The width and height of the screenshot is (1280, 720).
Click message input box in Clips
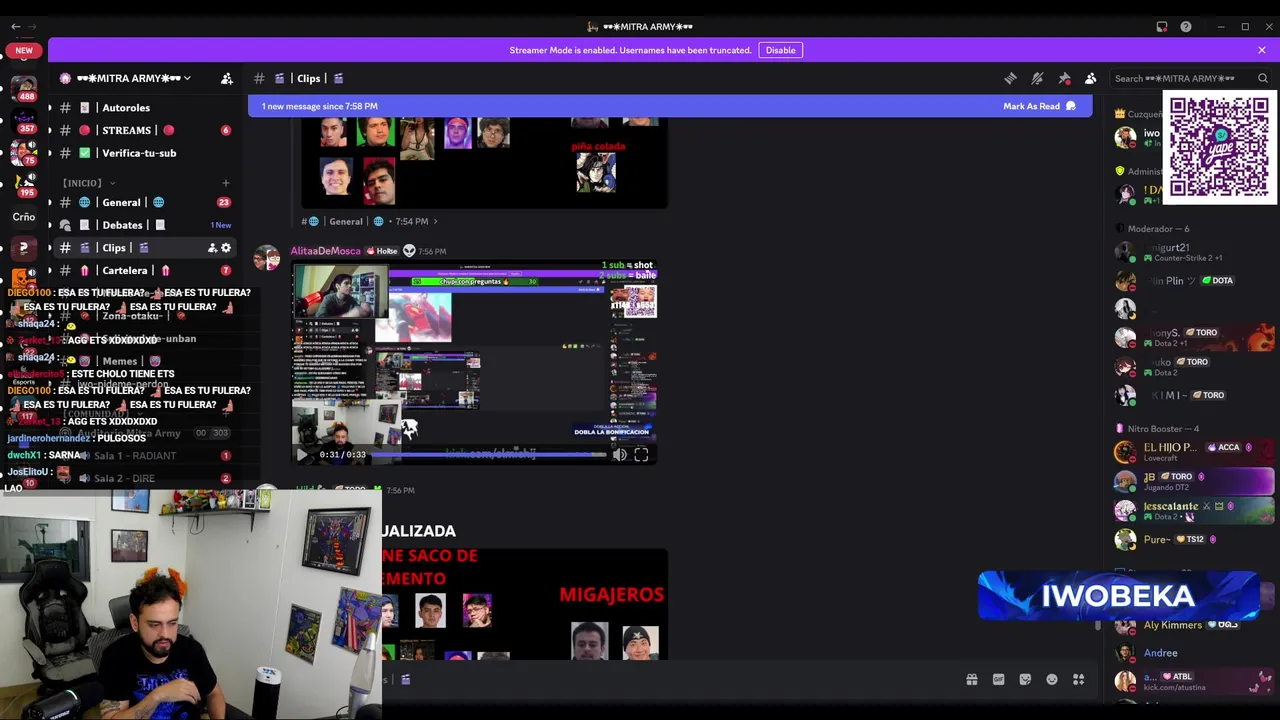[670, 680]
